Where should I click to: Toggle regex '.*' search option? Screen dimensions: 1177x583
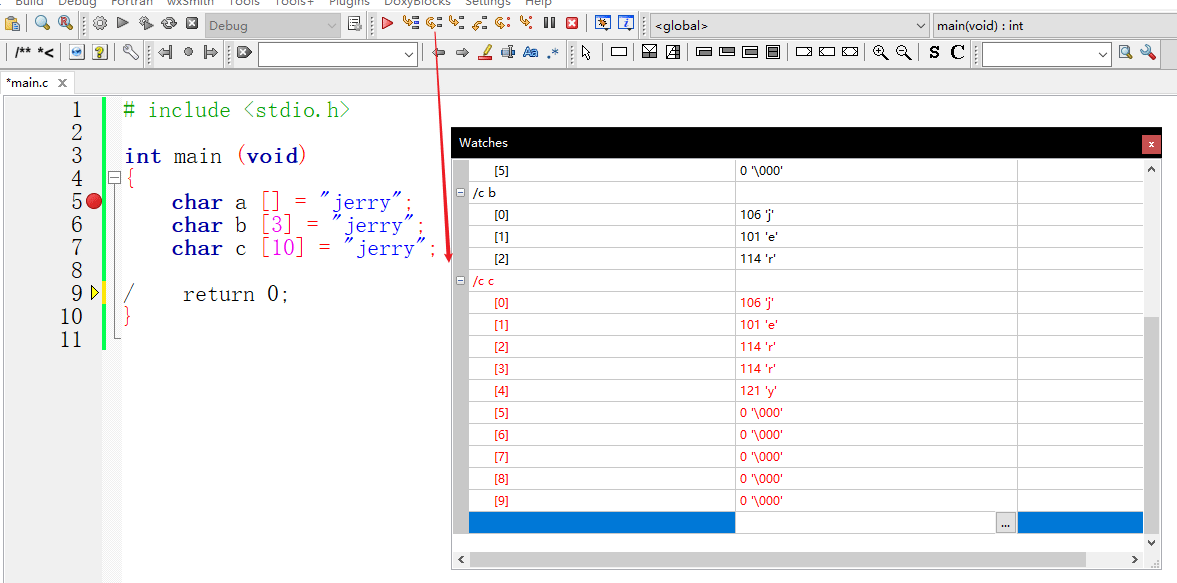(x=553, y=53)
